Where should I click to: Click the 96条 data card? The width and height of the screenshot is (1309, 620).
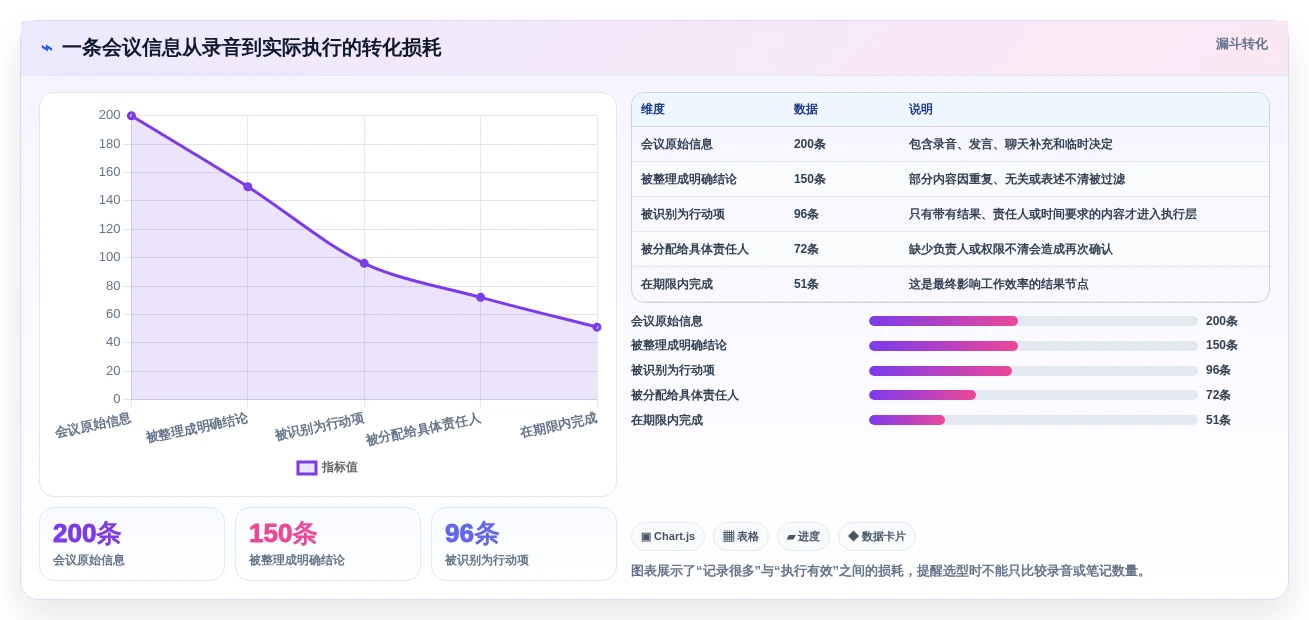click(524, 544)
